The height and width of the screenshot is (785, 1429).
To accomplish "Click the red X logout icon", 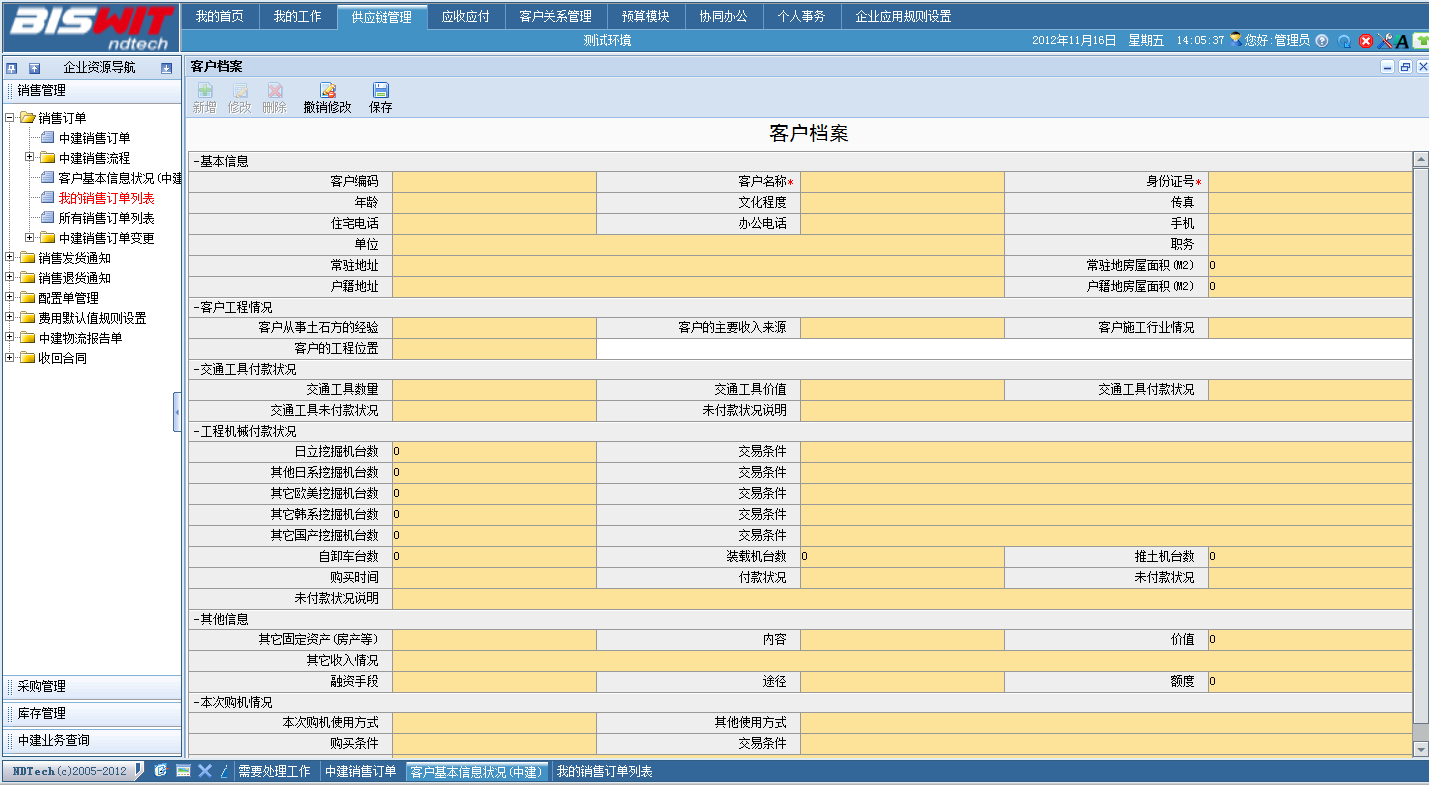I will pos(1366,41).
